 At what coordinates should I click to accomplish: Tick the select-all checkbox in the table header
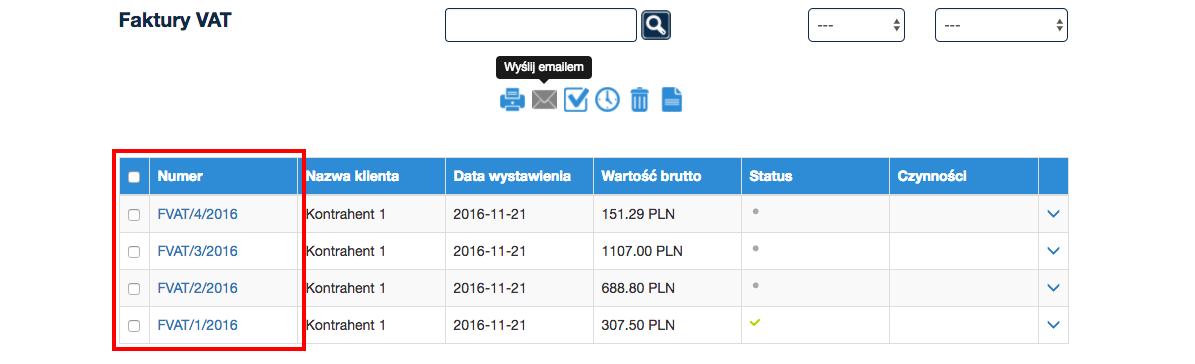(x=134, y=177)
